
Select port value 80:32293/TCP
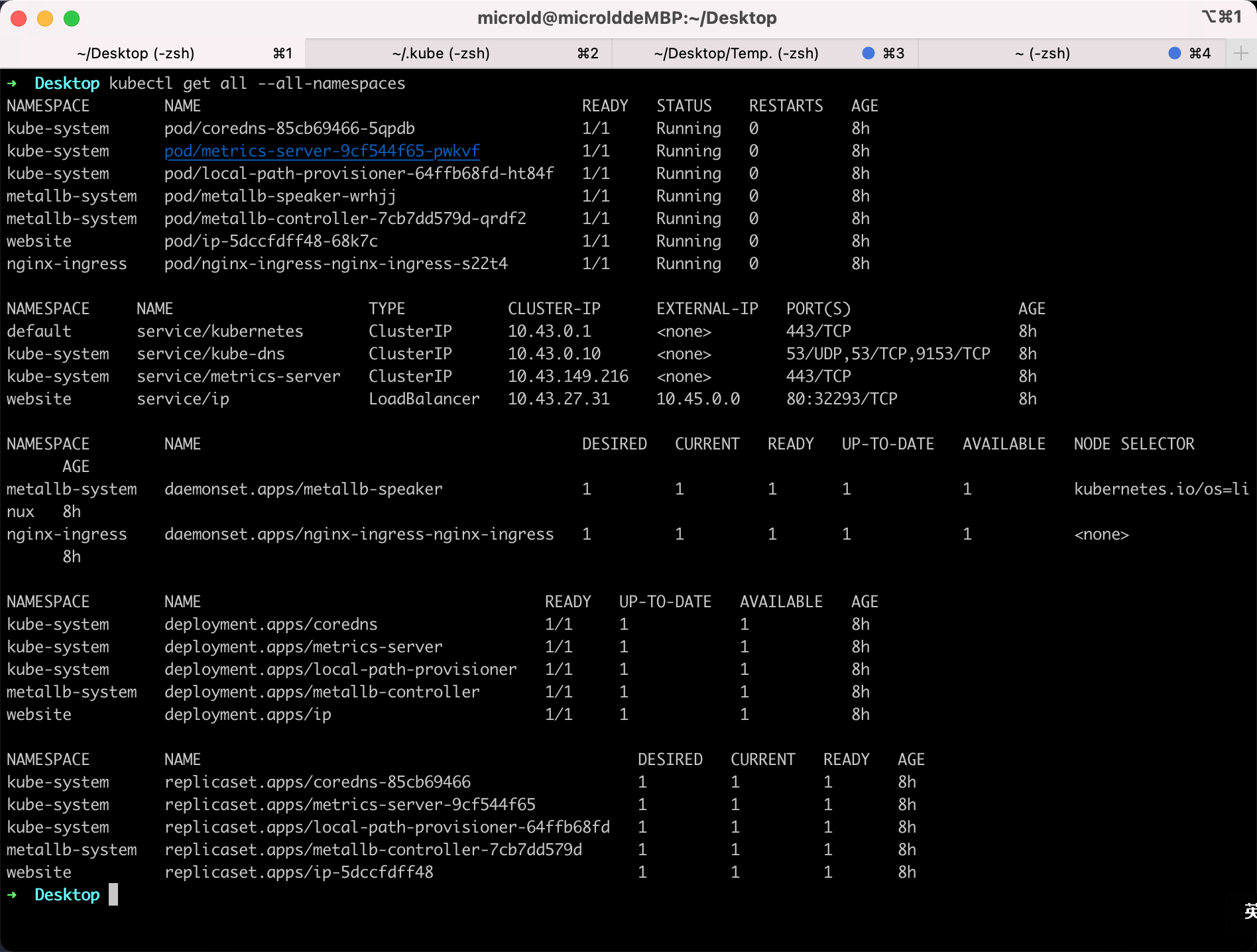click(x=842, y=399)
